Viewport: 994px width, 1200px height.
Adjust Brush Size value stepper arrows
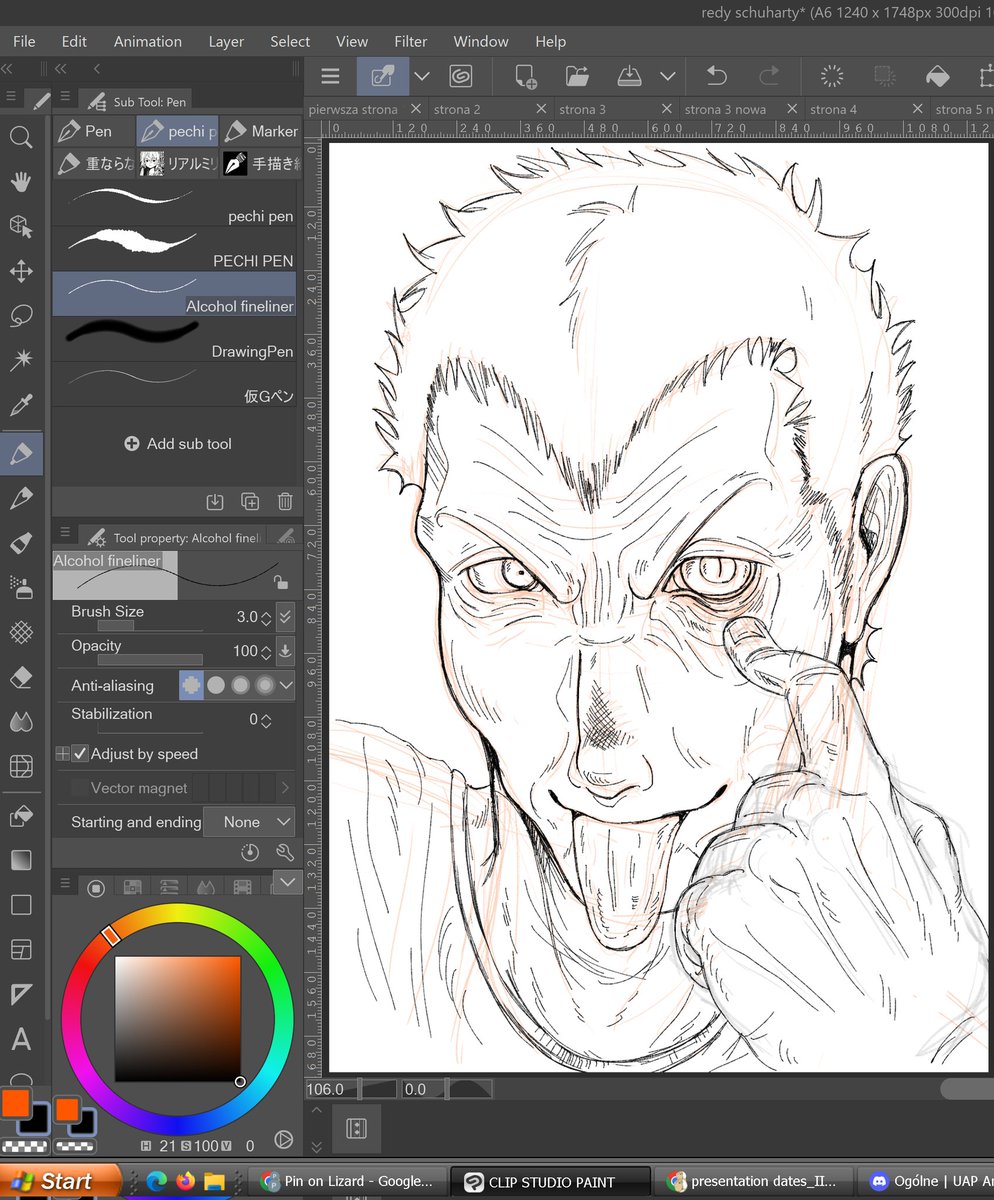[266, 617]
